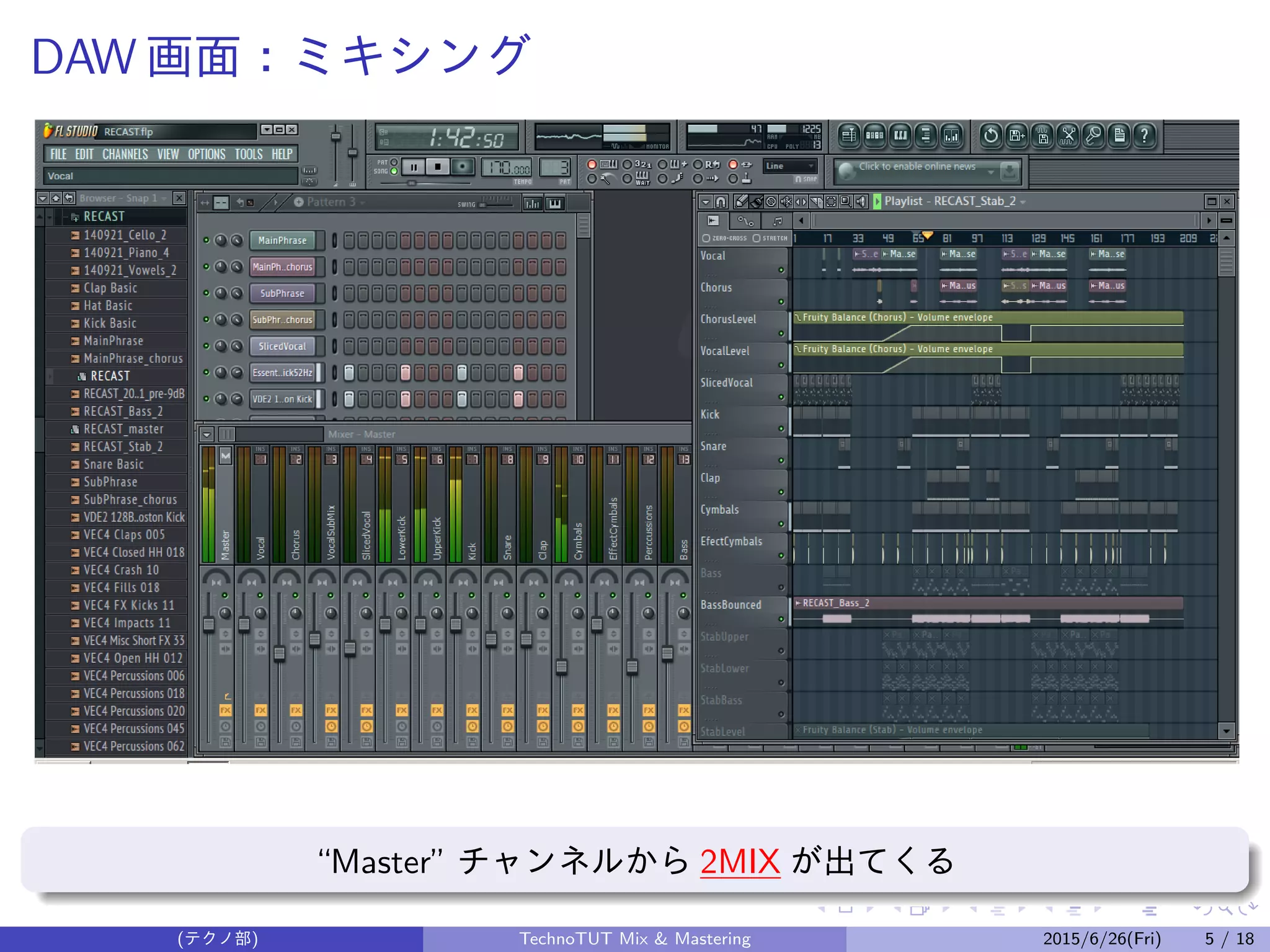The height and width of the screenshot is (952, 1270).
Task: Toggle mute dot of Vocal playlist track
Action: point(781,270)
